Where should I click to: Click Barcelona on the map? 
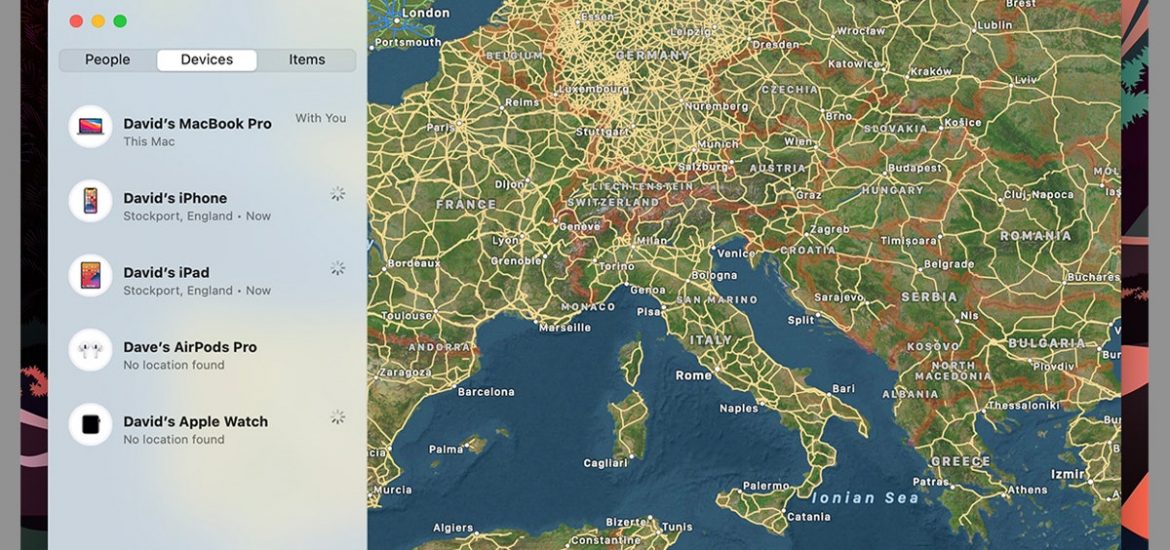pos(486,391)
